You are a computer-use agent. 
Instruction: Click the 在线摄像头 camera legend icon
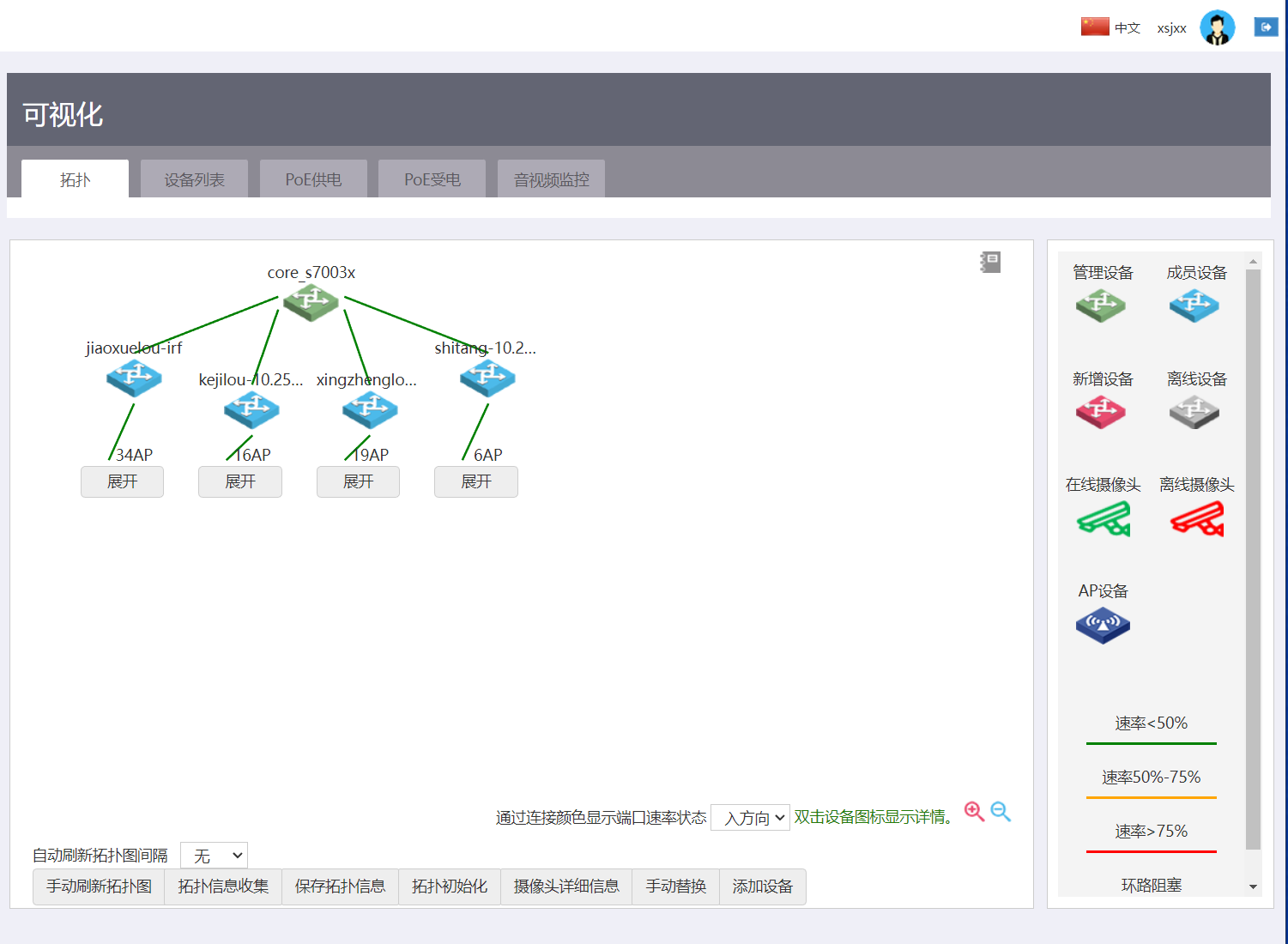point(1104,519)
